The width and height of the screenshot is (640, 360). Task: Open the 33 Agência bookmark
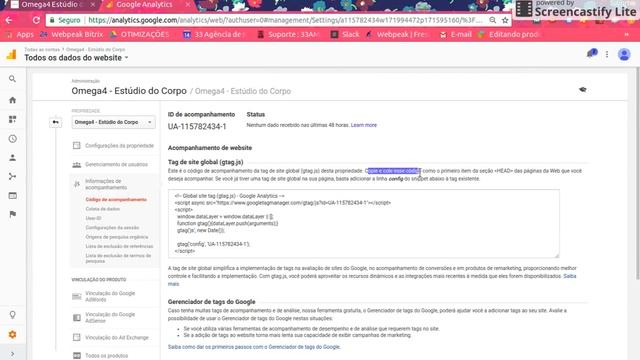(x=213, y=35)
